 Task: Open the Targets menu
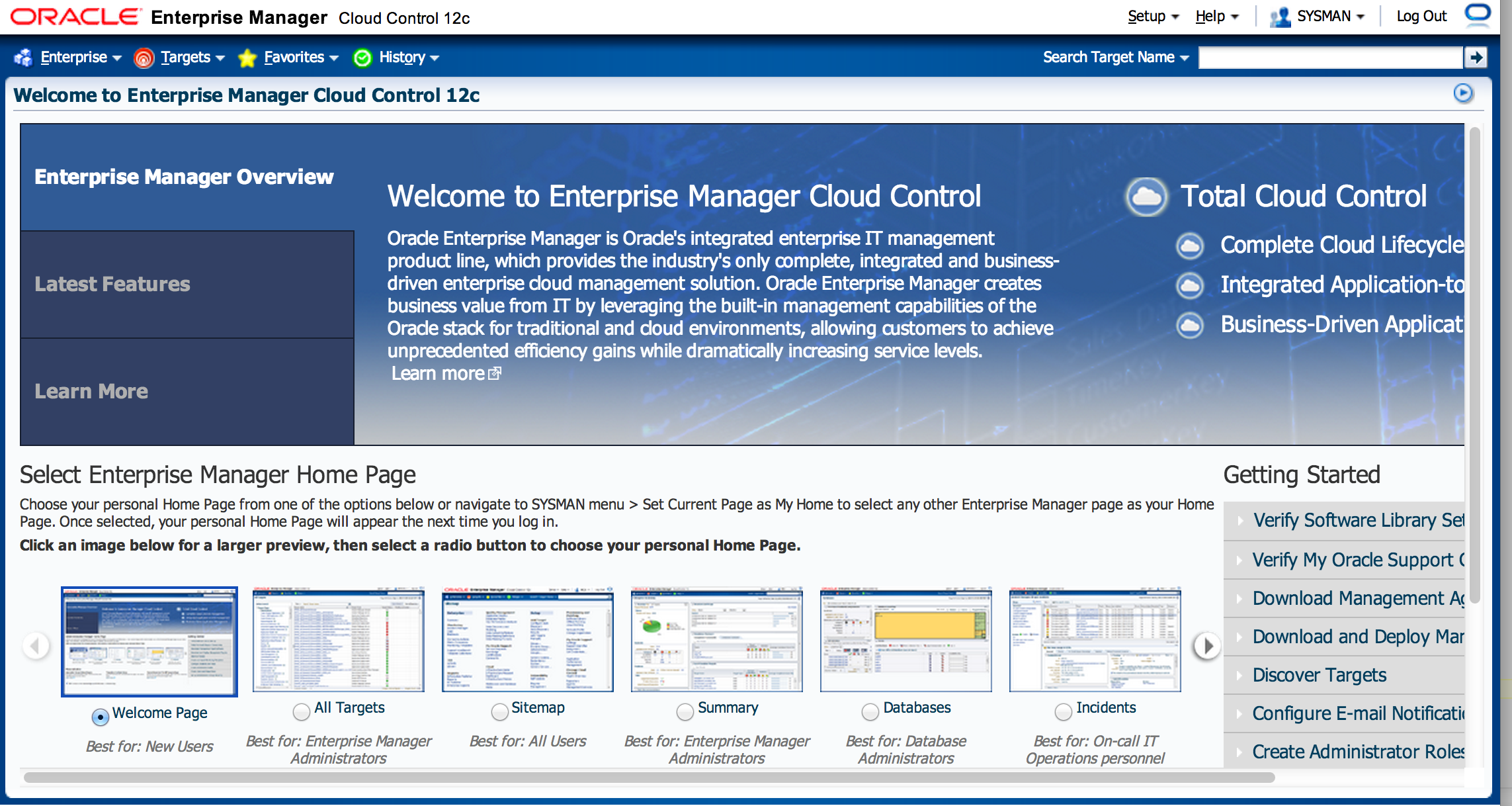click(x=183, y=56)
